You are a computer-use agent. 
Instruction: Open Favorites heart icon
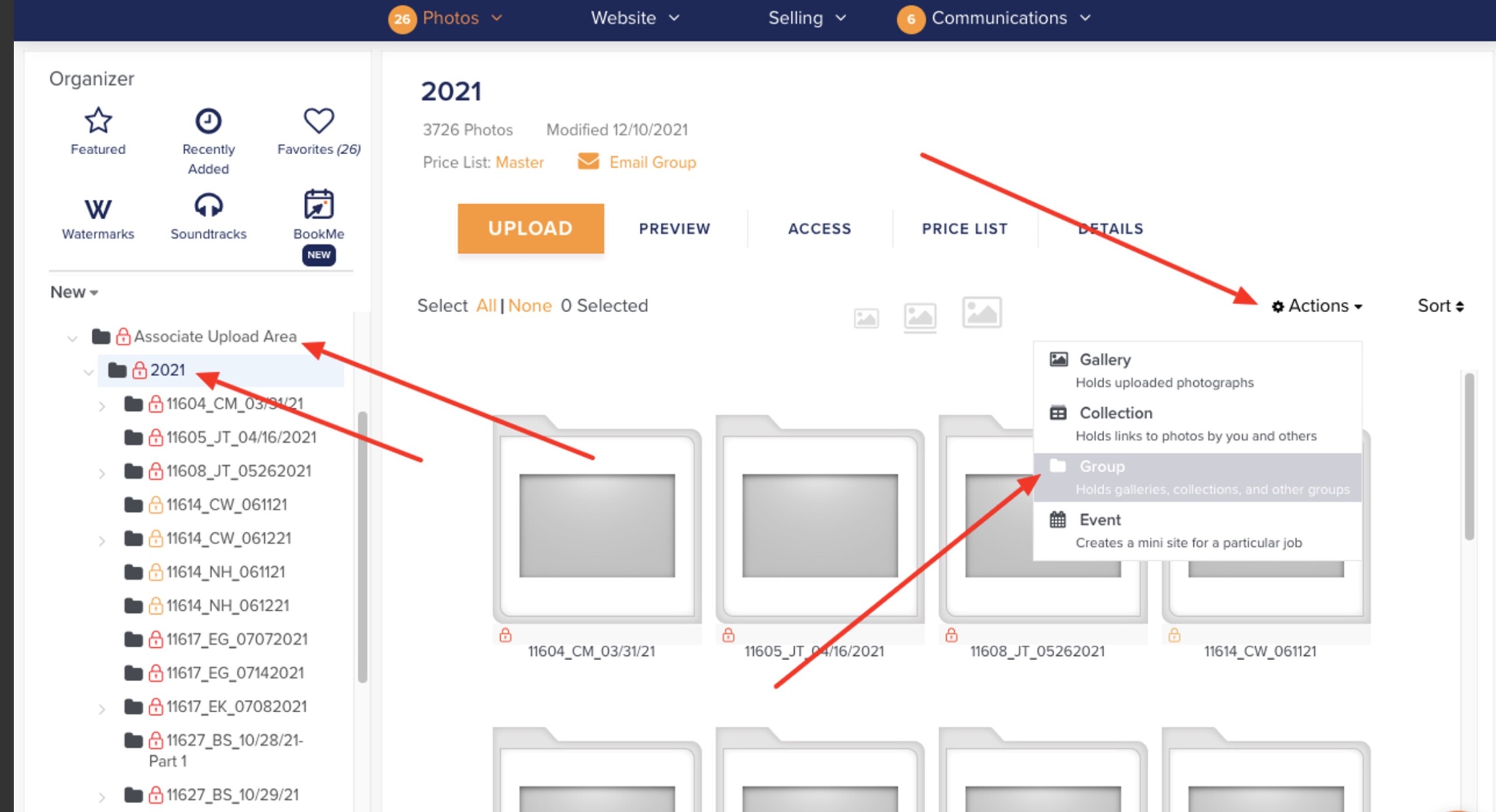318,121
